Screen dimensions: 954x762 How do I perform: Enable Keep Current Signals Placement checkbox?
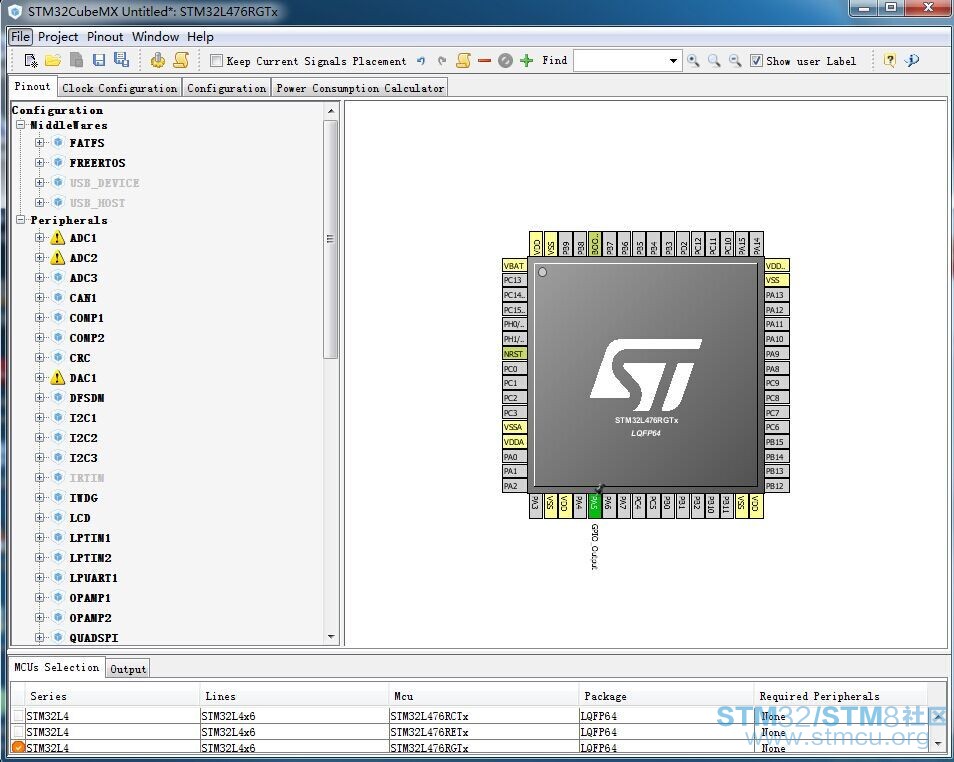(x=216, y=60)
